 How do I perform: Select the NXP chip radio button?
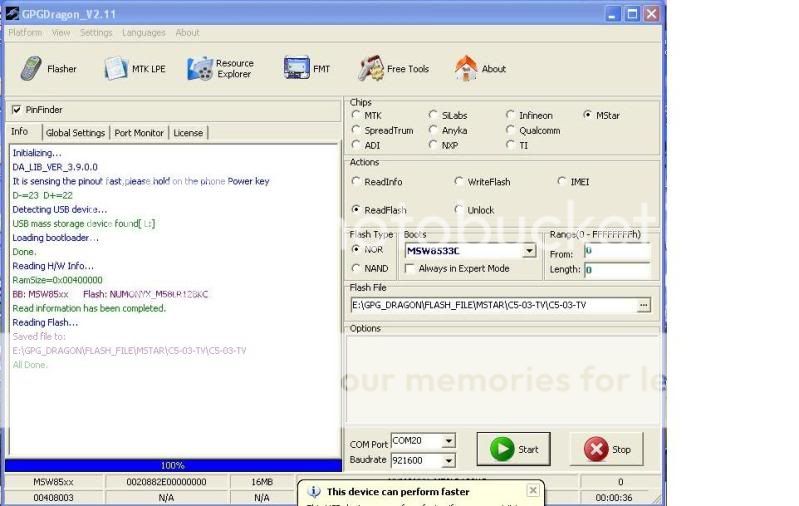[433, 145]
